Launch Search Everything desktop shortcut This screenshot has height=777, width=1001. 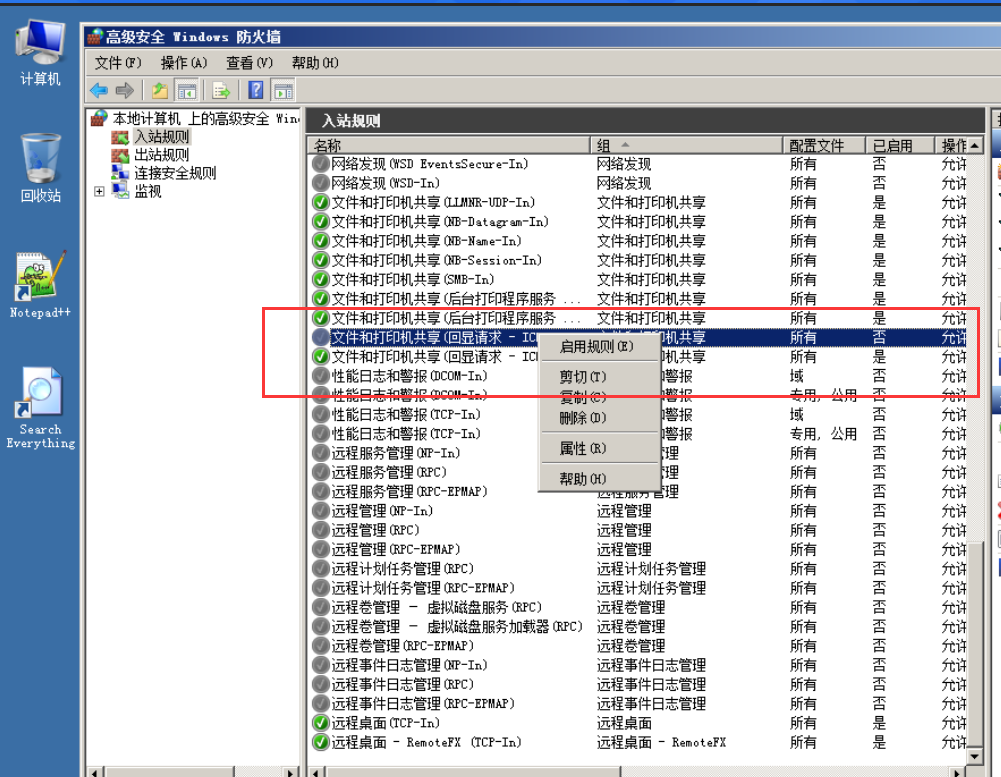click(x=40, y=409)
